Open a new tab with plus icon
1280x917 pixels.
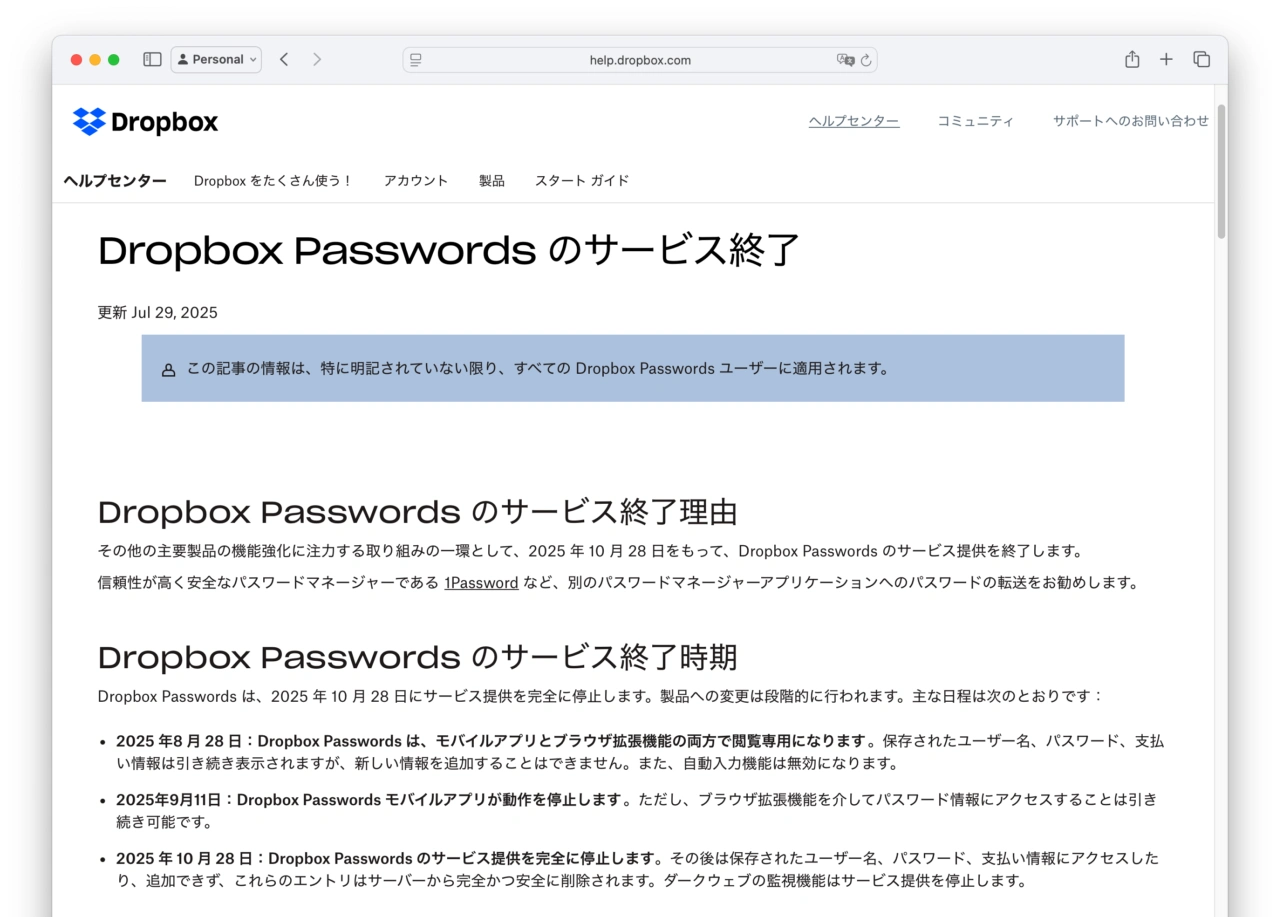1166,60
